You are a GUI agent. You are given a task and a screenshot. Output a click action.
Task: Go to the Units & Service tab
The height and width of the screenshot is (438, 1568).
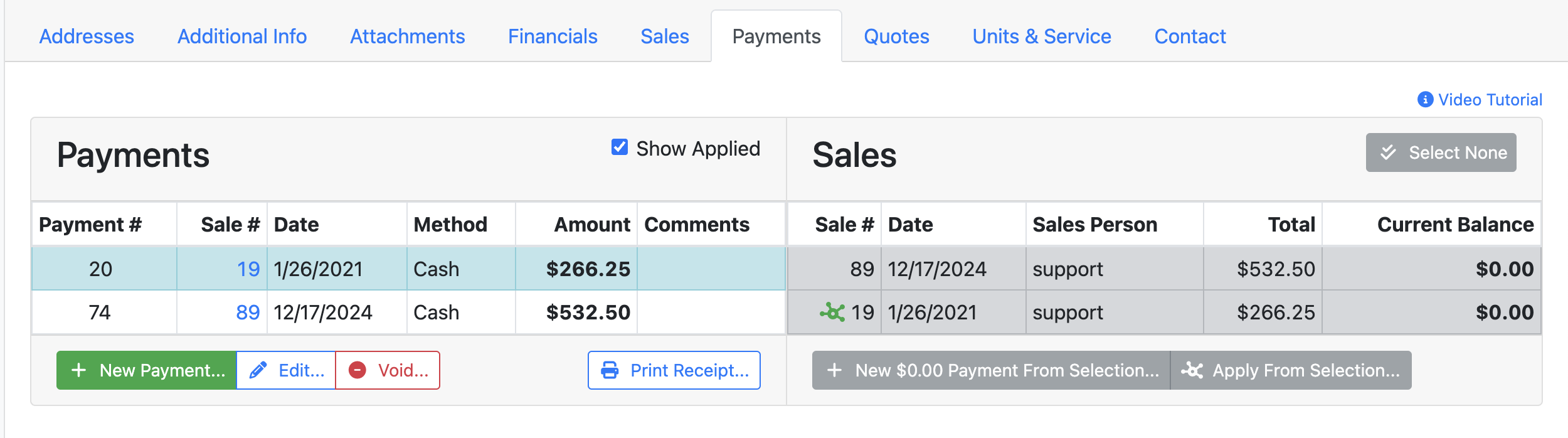coord(1042,36)
